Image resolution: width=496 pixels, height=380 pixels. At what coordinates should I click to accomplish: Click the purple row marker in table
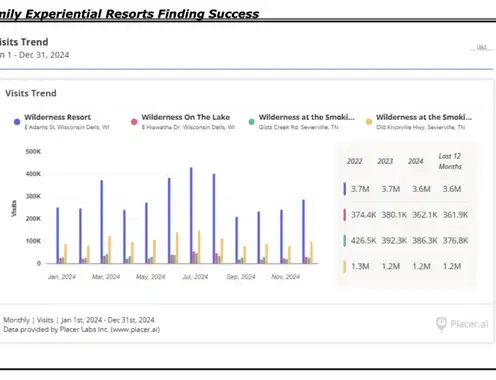coord(345,189)
